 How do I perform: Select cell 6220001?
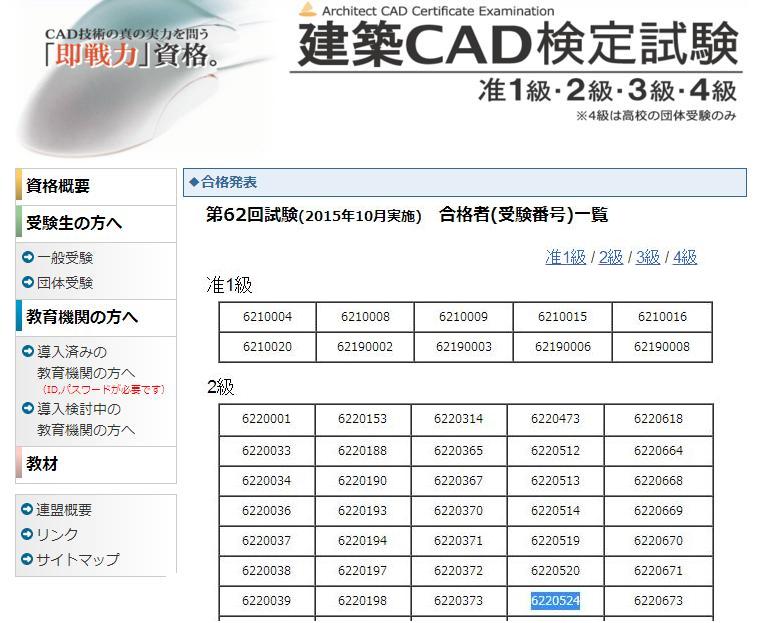pos(267,419)
